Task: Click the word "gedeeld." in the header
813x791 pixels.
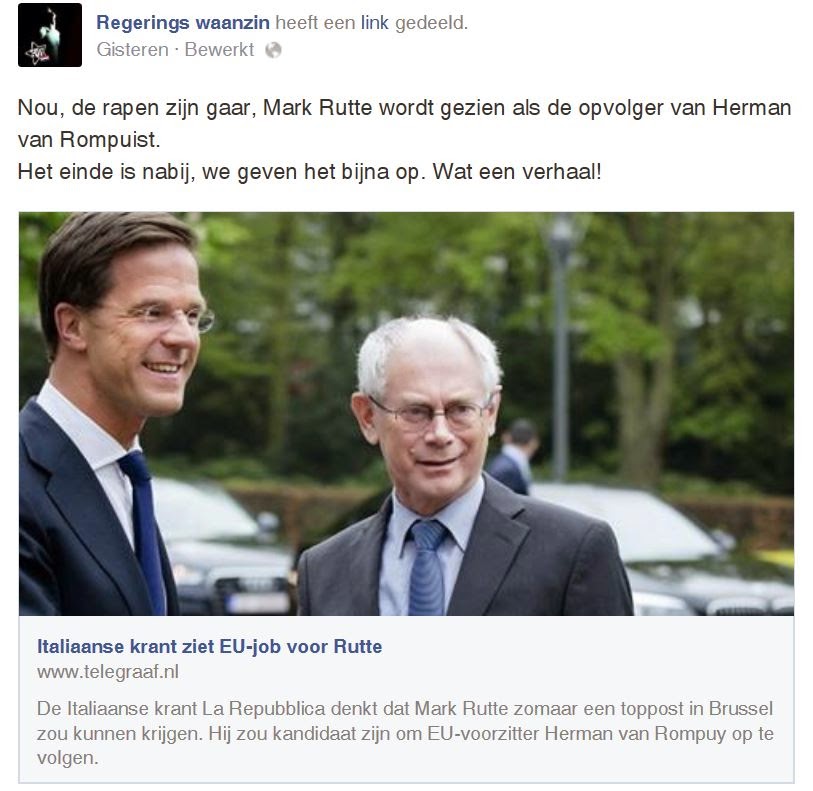Action: click(431, 23)
